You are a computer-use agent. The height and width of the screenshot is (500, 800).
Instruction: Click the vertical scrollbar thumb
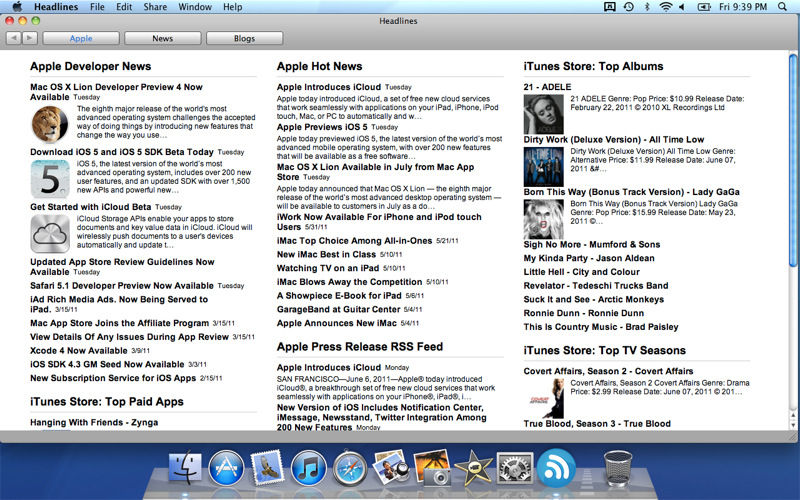793,159
